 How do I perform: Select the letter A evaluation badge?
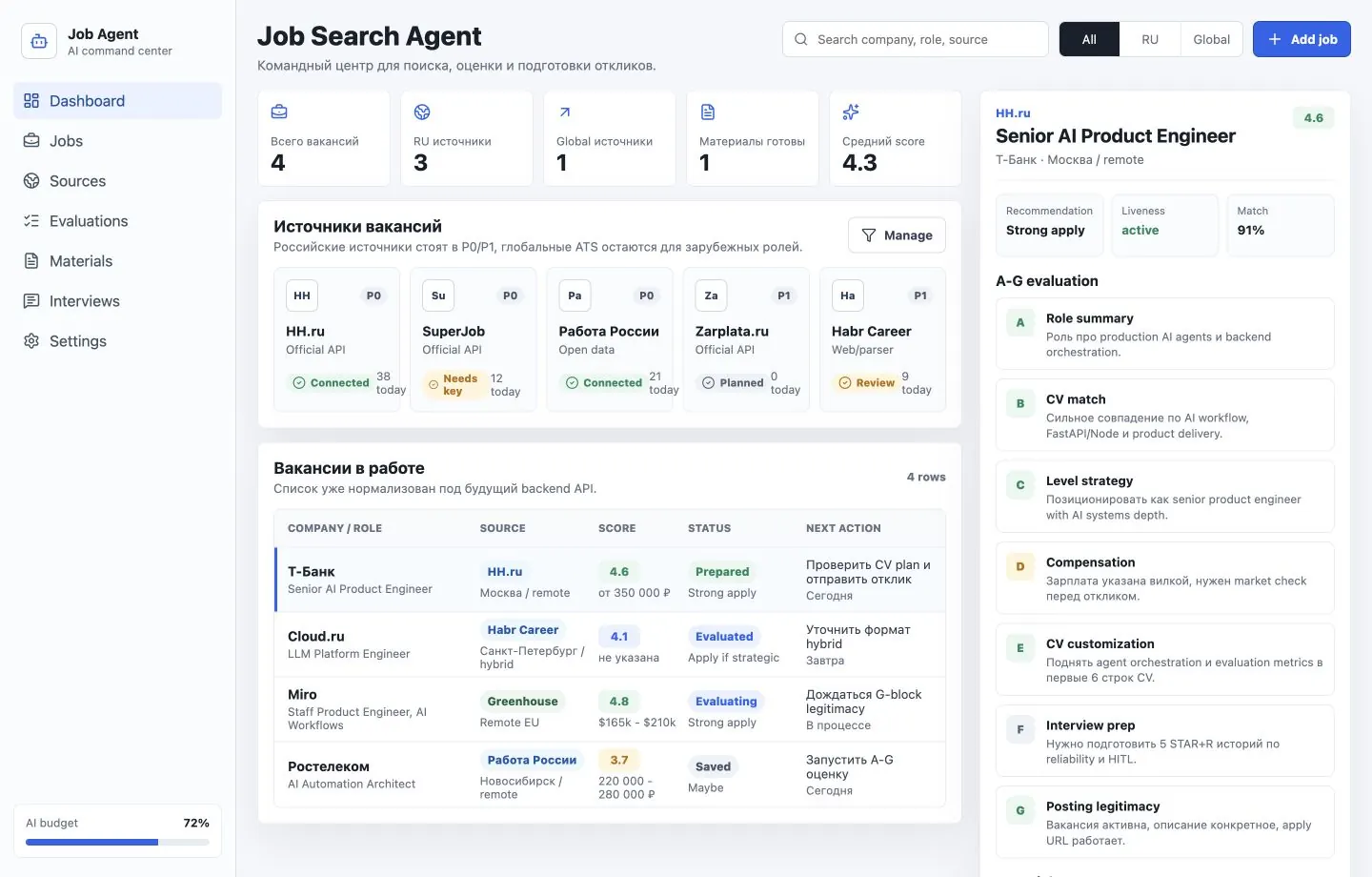[1020, 322]
